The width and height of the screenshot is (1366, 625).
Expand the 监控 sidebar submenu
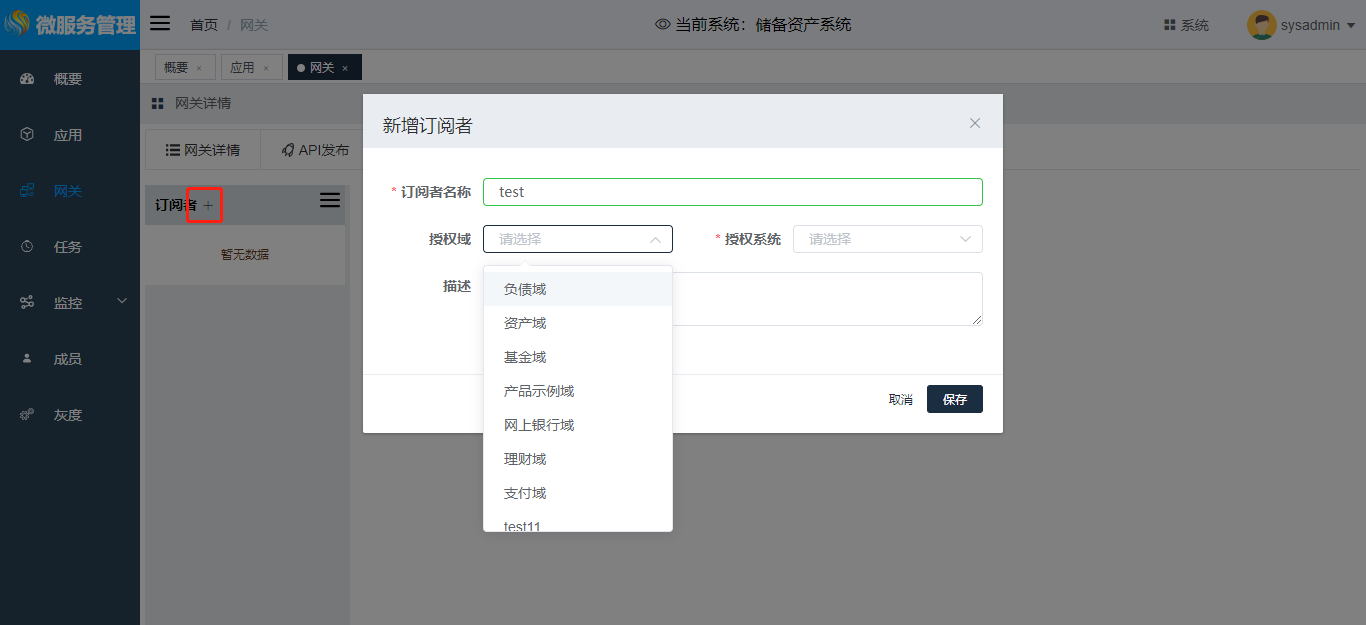click(x=122, y=301)
